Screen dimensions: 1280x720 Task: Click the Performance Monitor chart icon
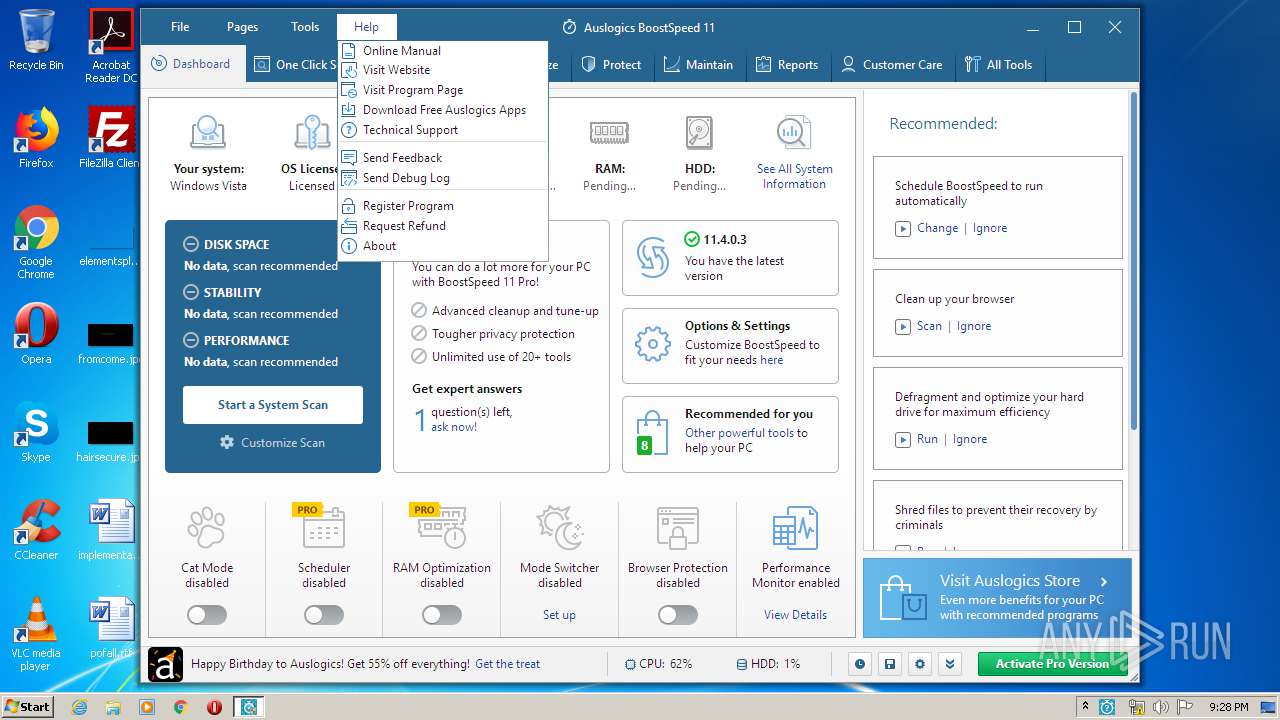(x=796, y=528)
